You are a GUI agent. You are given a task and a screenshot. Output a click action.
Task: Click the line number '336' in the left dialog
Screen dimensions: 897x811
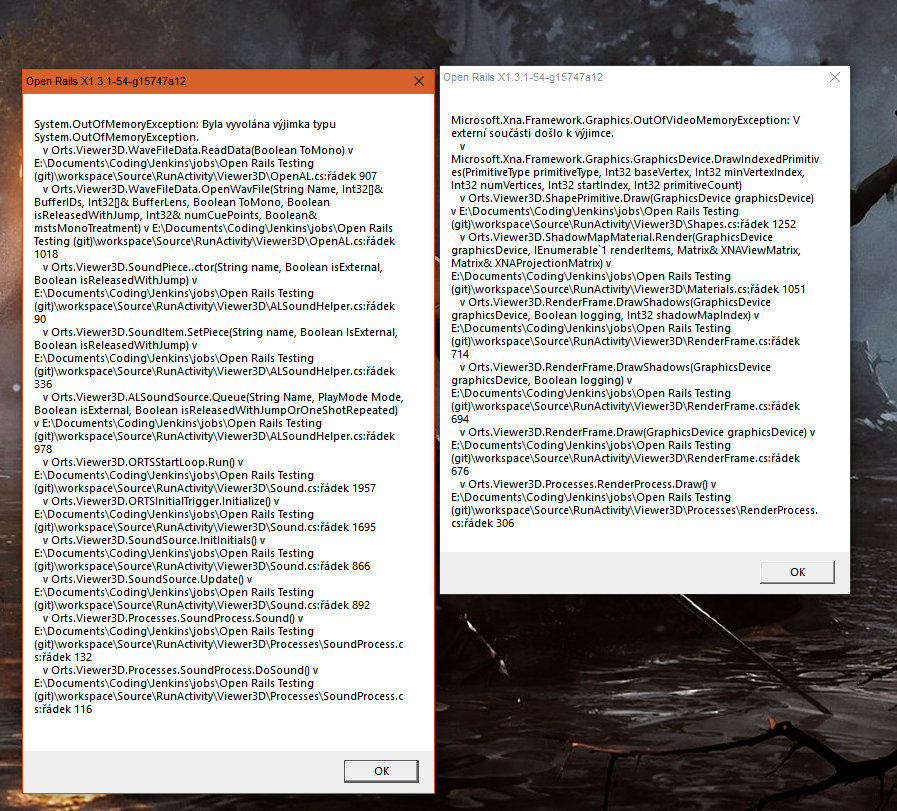click(43, 384)
